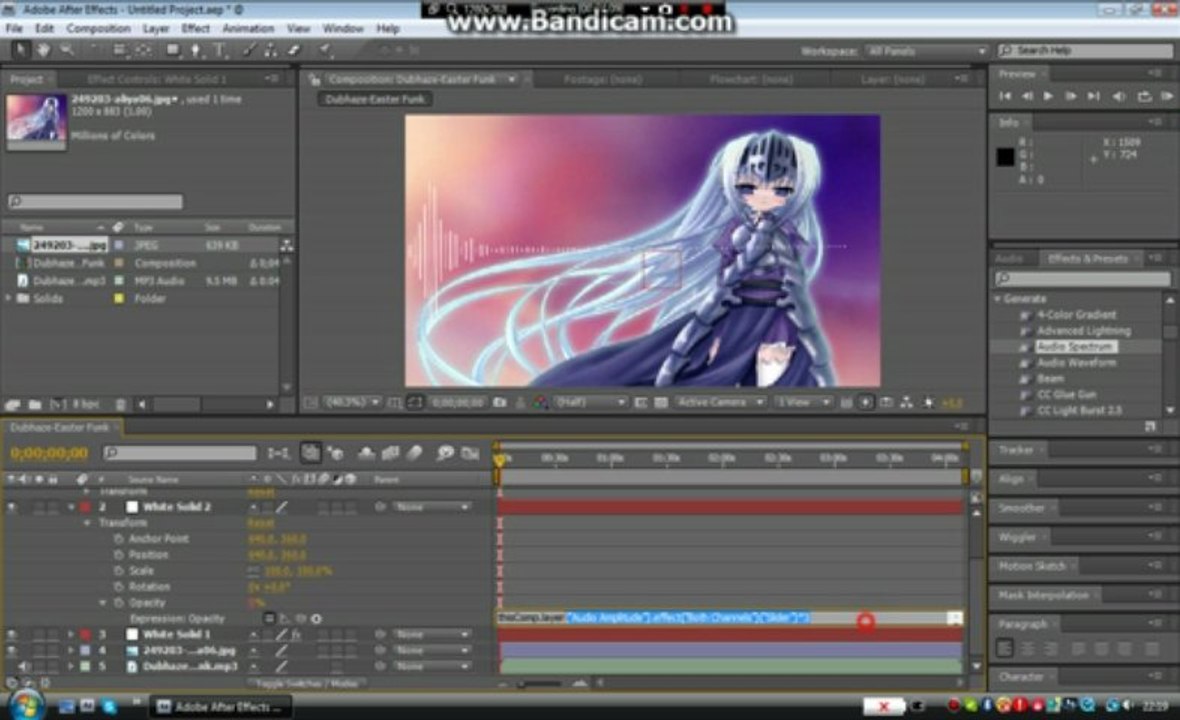Click the delete trash icon in Project panel
Screen dimensions: 1180x720
point(120,405)
